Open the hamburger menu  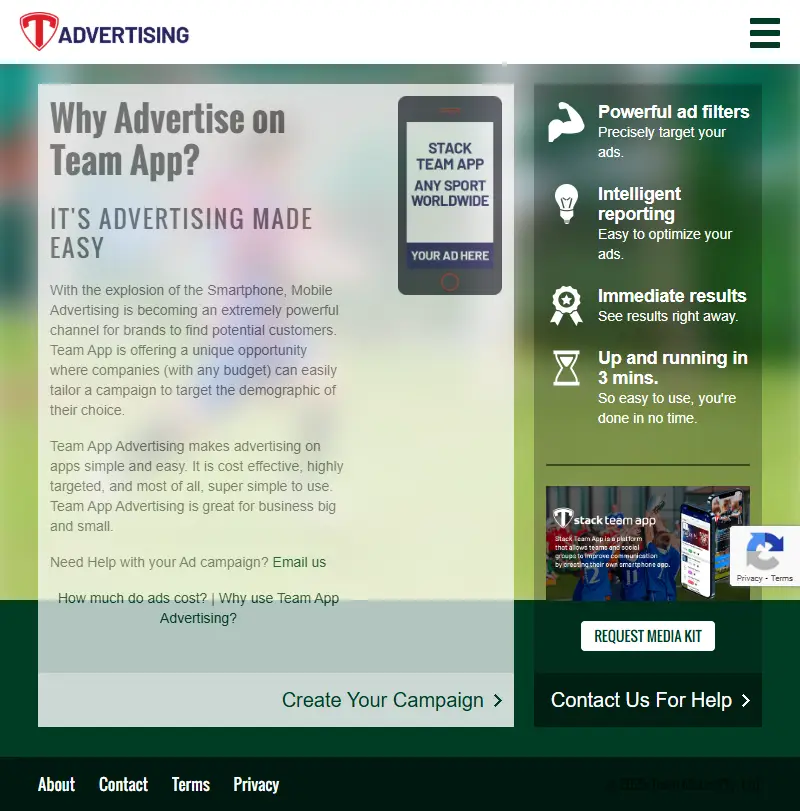pos(764,33)
